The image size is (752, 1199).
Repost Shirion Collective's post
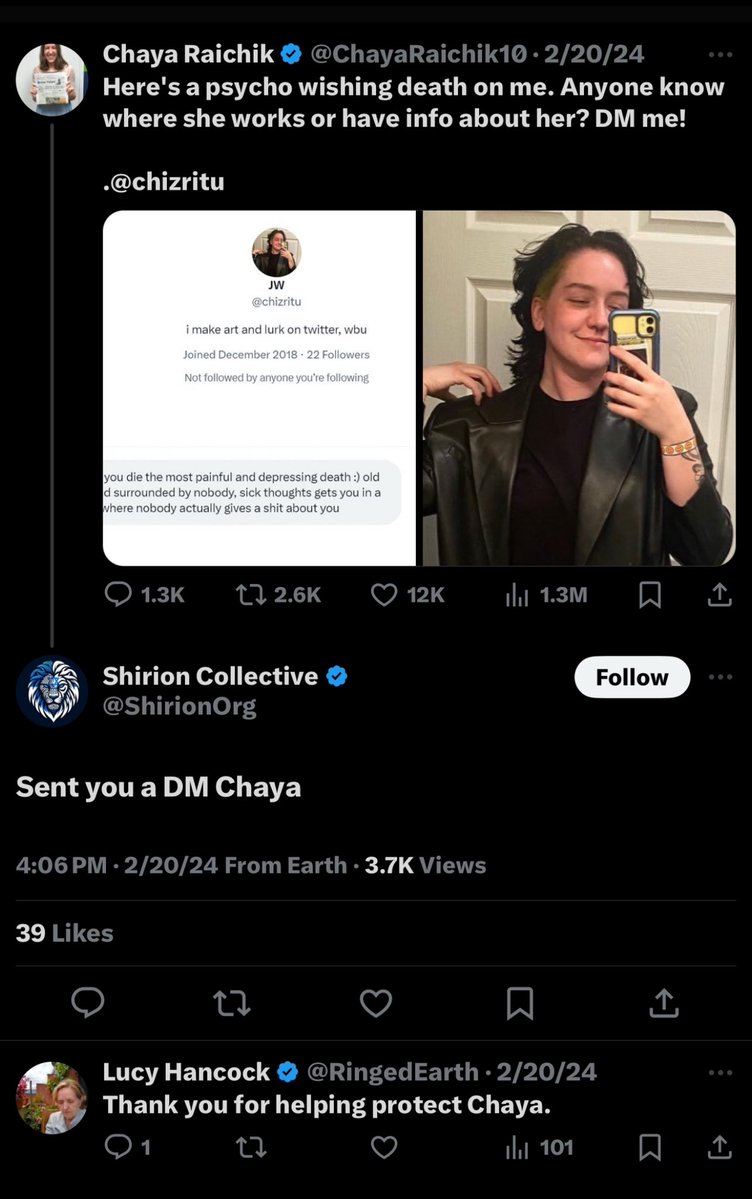[232, 1002]
